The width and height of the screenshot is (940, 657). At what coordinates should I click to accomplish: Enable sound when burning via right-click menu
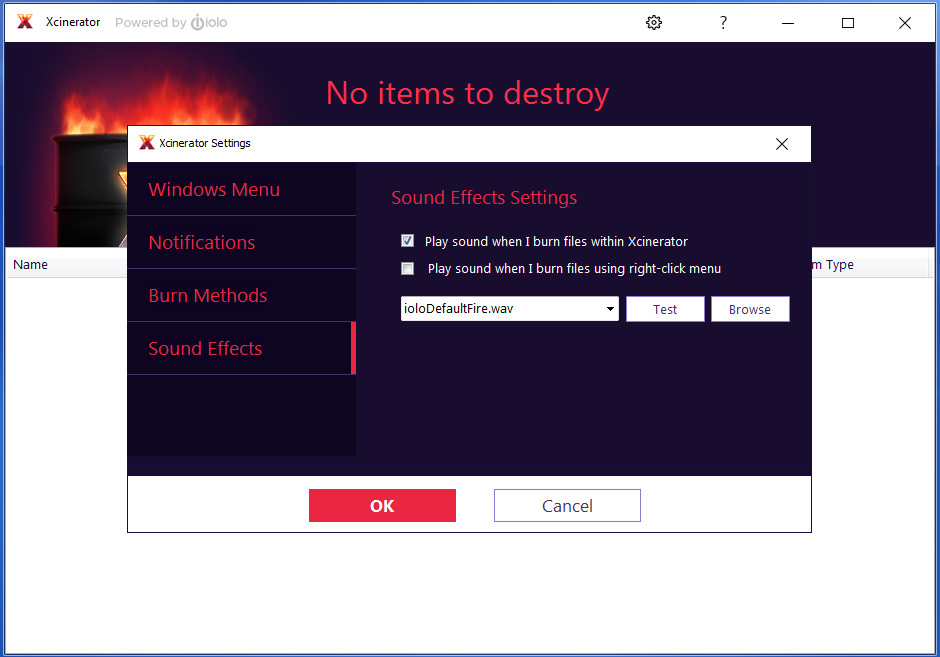(407, 268)
